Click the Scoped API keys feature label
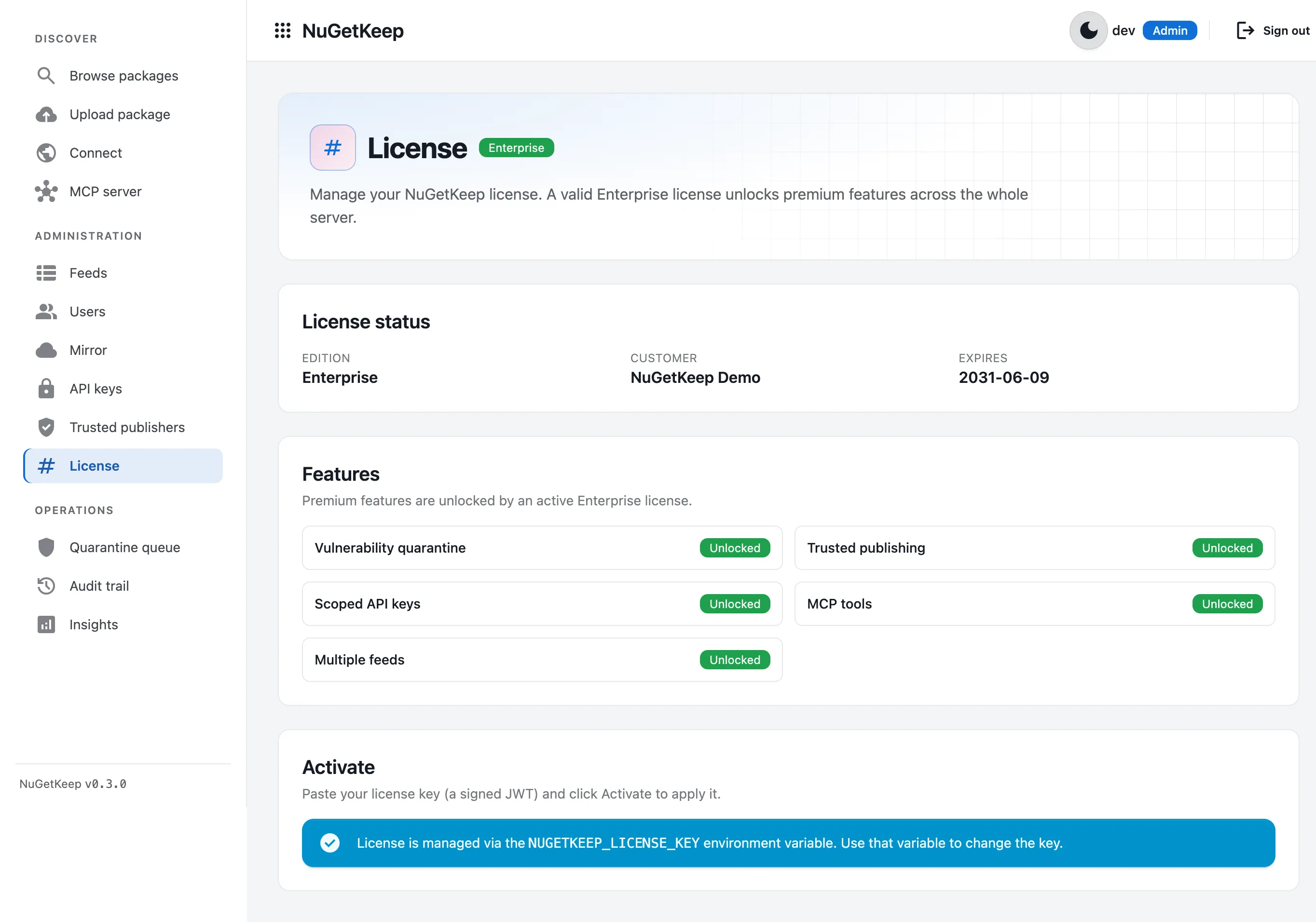The height and width of the screenshot is (922, 1316). click(368, 604)
